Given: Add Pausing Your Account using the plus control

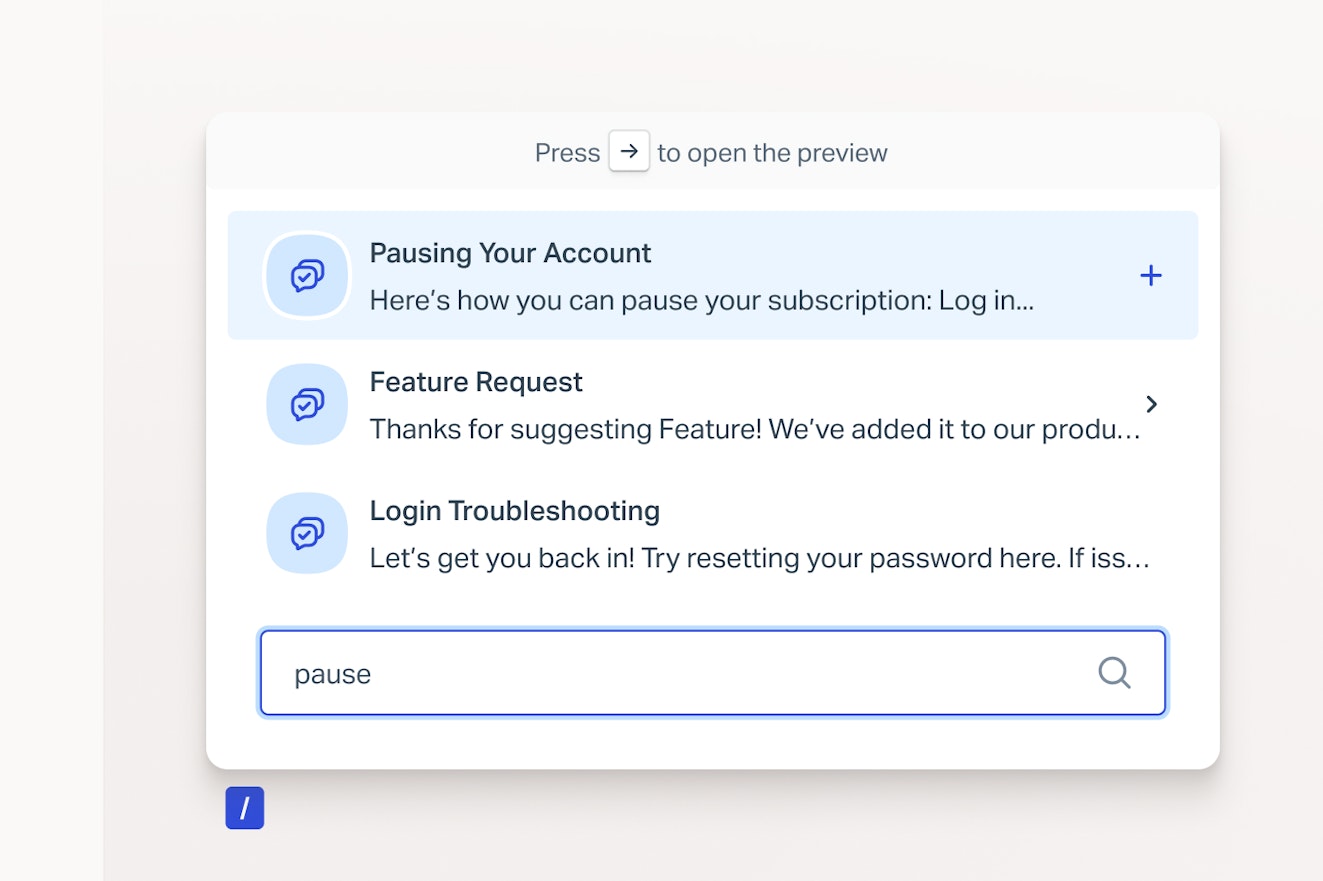Looking at the screenshot, I should tap(1151, 275).
